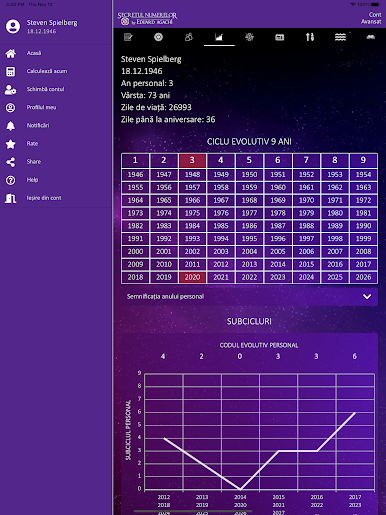Open the star symbol tab icon
Screen dimensions: 386x515
(x=249, y=37)
